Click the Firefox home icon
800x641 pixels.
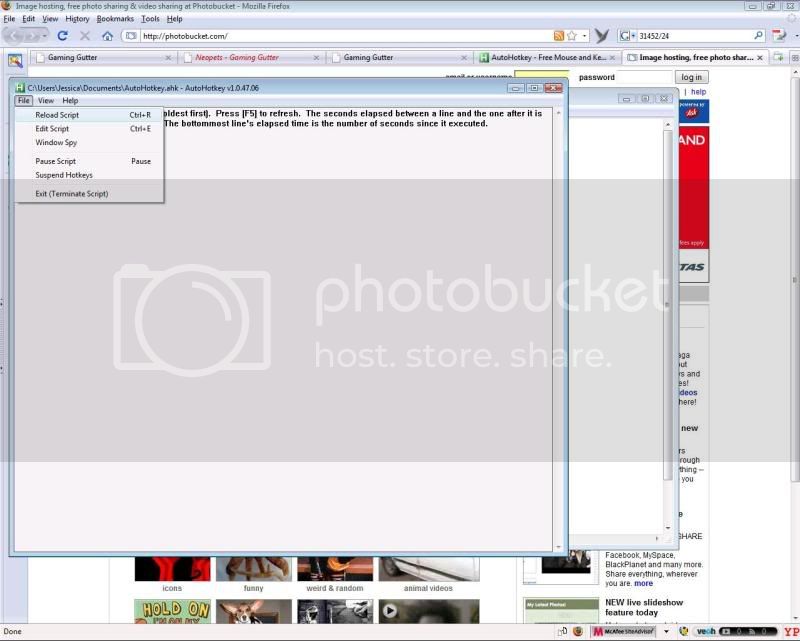[x=107, y=36]
